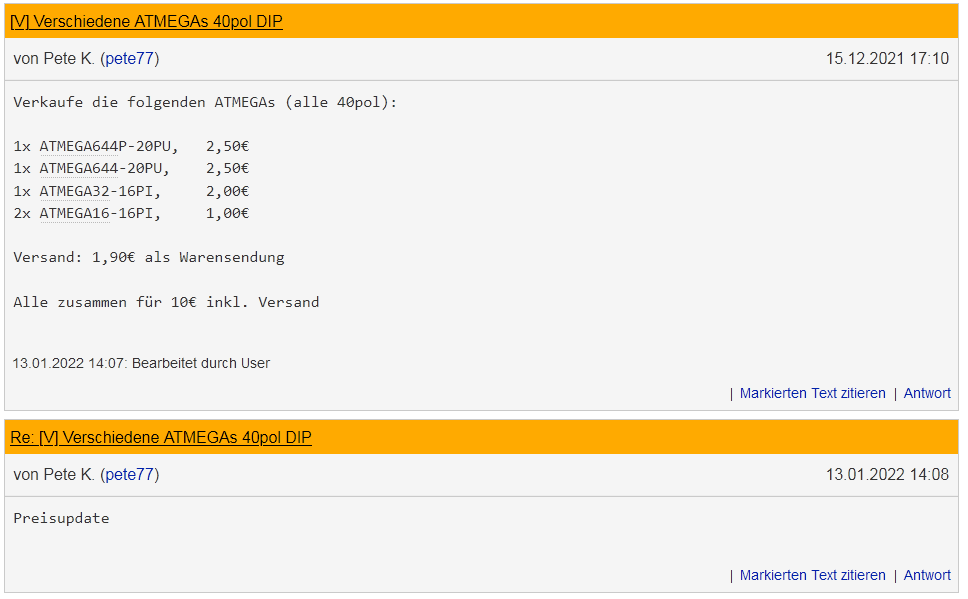968x599 pixels.
Task: Click the 'Preisupdate' message text
Action: pos(61,519)
